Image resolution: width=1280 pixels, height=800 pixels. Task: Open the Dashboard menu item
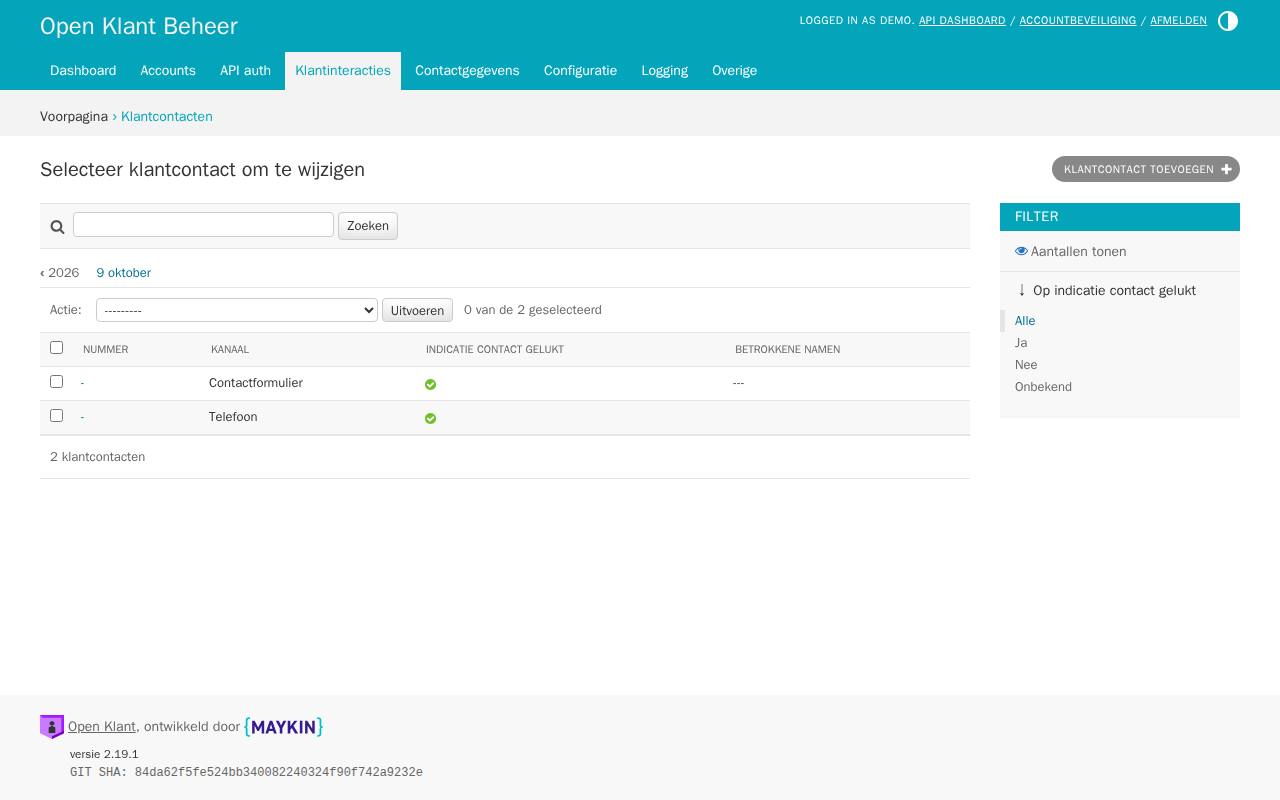pos(83,71)
